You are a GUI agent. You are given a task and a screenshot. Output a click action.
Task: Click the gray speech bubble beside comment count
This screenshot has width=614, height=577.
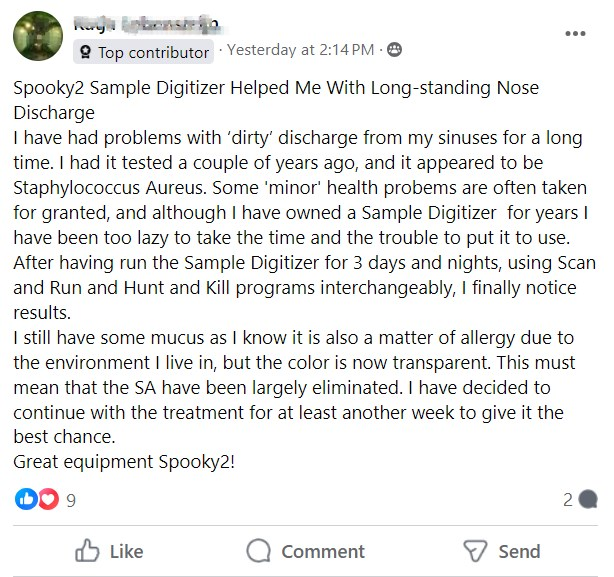[x=588, y=500]
